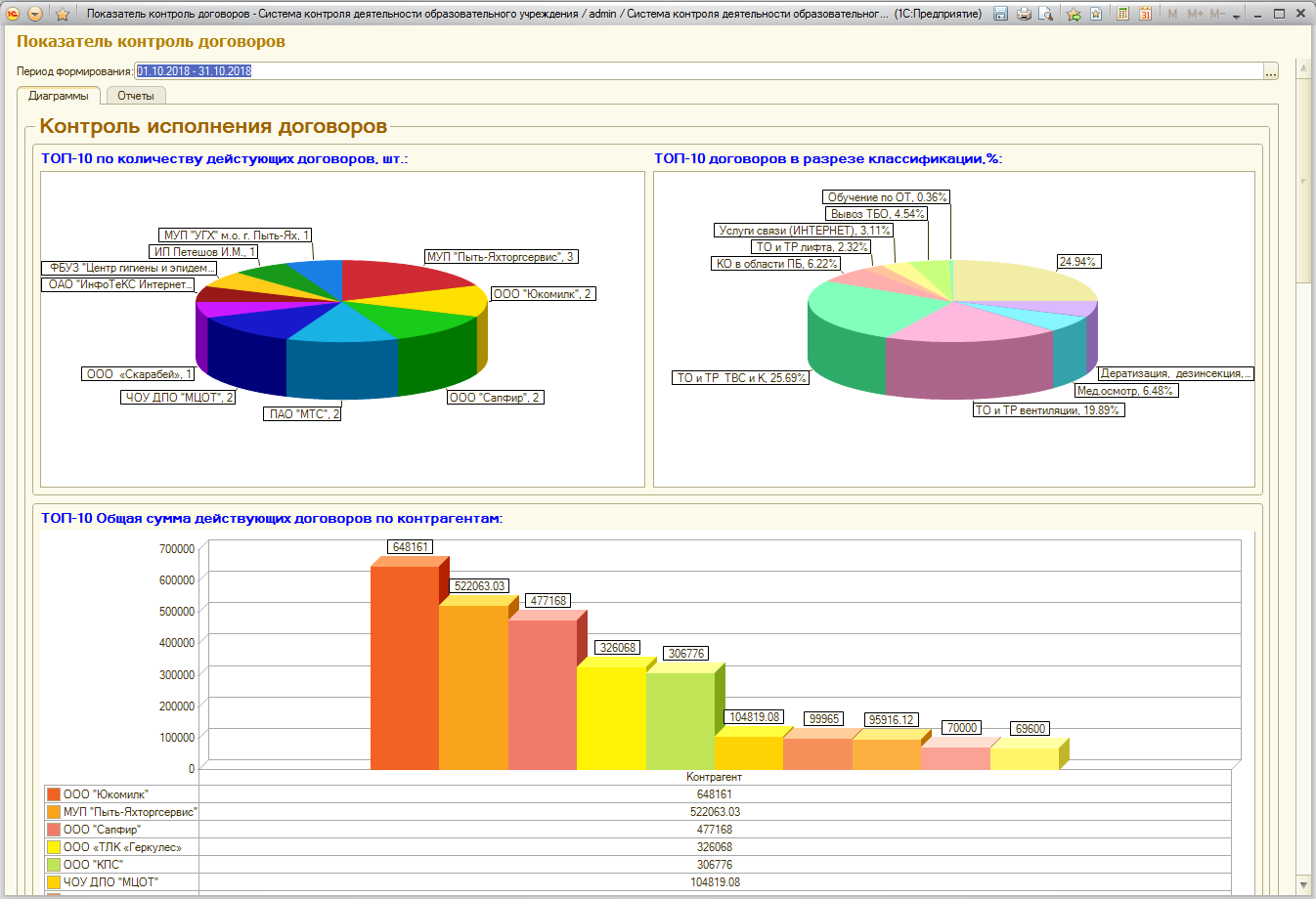Image resolution: width=1316 pixels, height=899 pixels.
Task: Click the star with green arrow icon
Action: [x=1074, y=14]
